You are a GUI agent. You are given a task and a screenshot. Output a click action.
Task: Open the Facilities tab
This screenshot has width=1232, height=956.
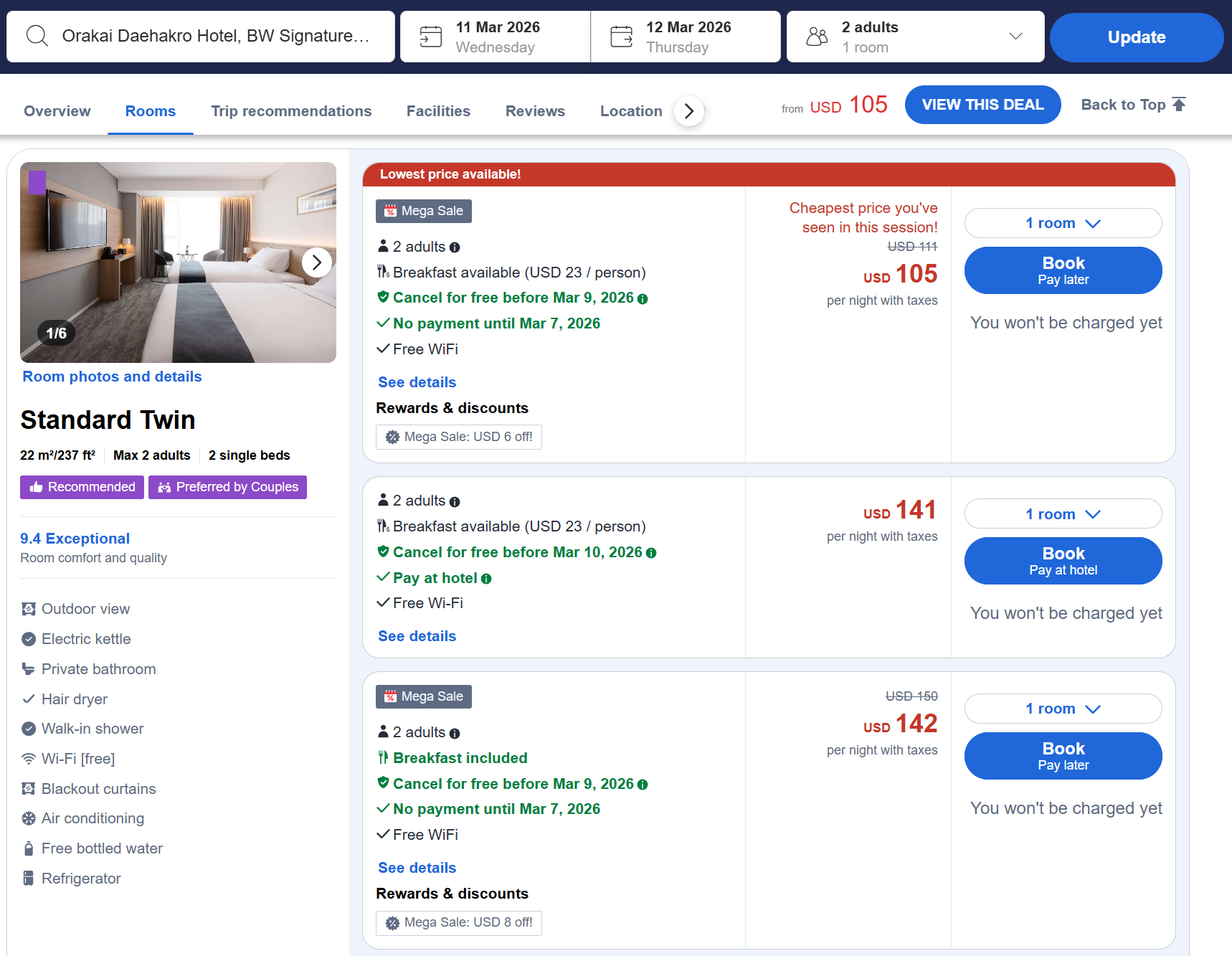click(x=438, y=111)
